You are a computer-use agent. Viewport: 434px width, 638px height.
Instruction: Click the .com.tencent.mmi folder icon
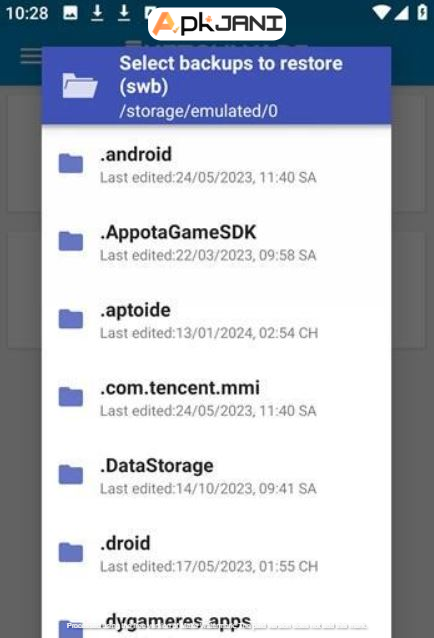click(71, 397)
